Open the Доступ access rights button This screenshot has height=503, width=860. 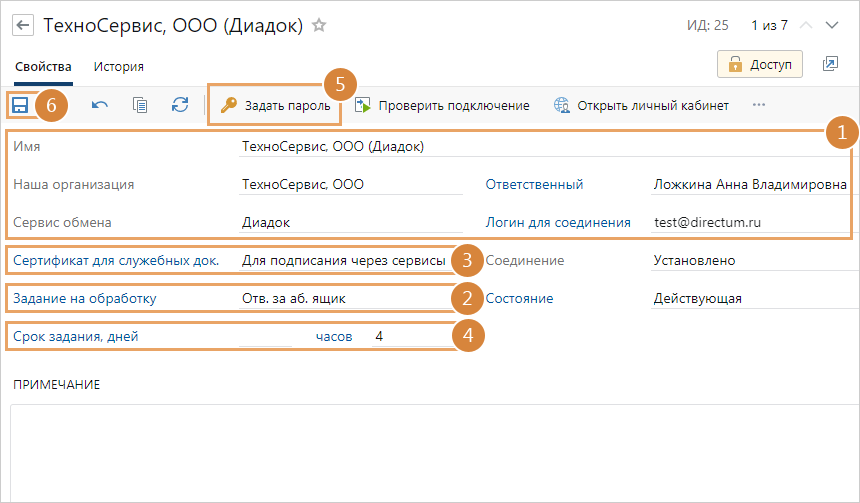click(x=760, y=64)
